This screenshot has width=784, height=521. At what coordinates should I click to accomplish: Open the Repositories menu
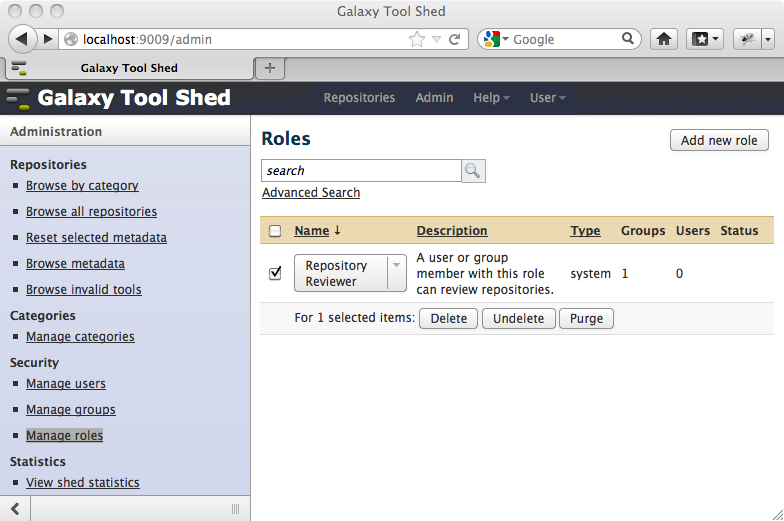coord(359,98)
